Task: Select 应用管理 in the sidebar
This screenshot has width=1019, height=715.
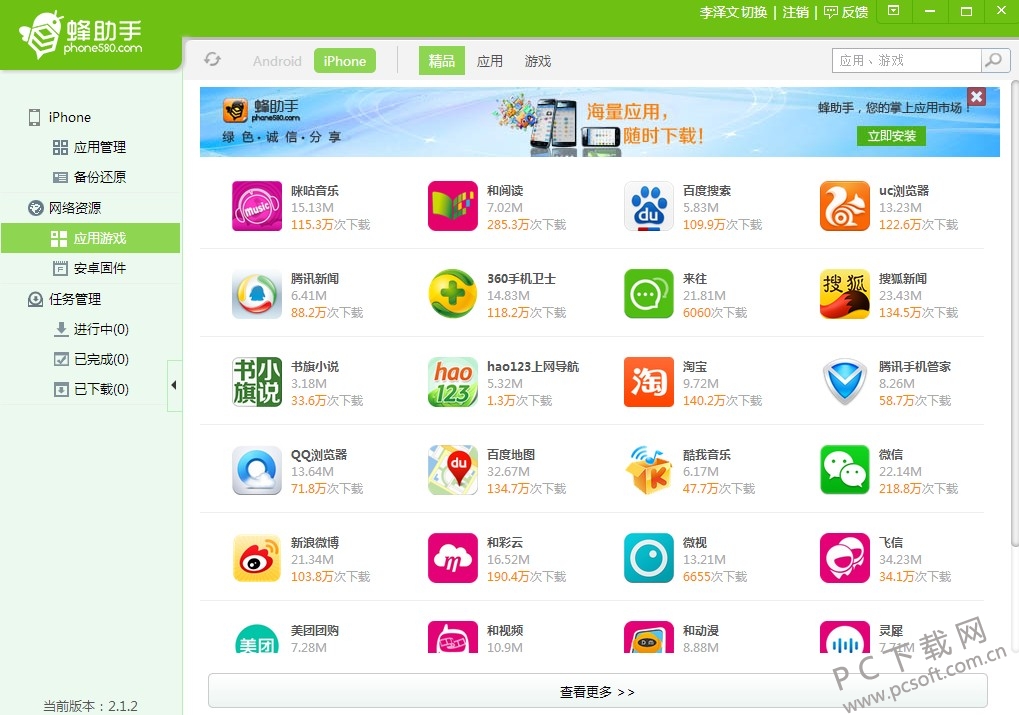Action: click(90, 147)
